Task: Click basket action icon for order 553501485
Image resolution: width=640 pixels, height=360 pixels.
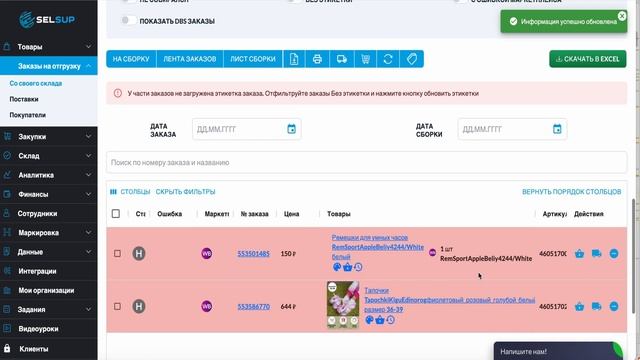Action: click(579, 253)
